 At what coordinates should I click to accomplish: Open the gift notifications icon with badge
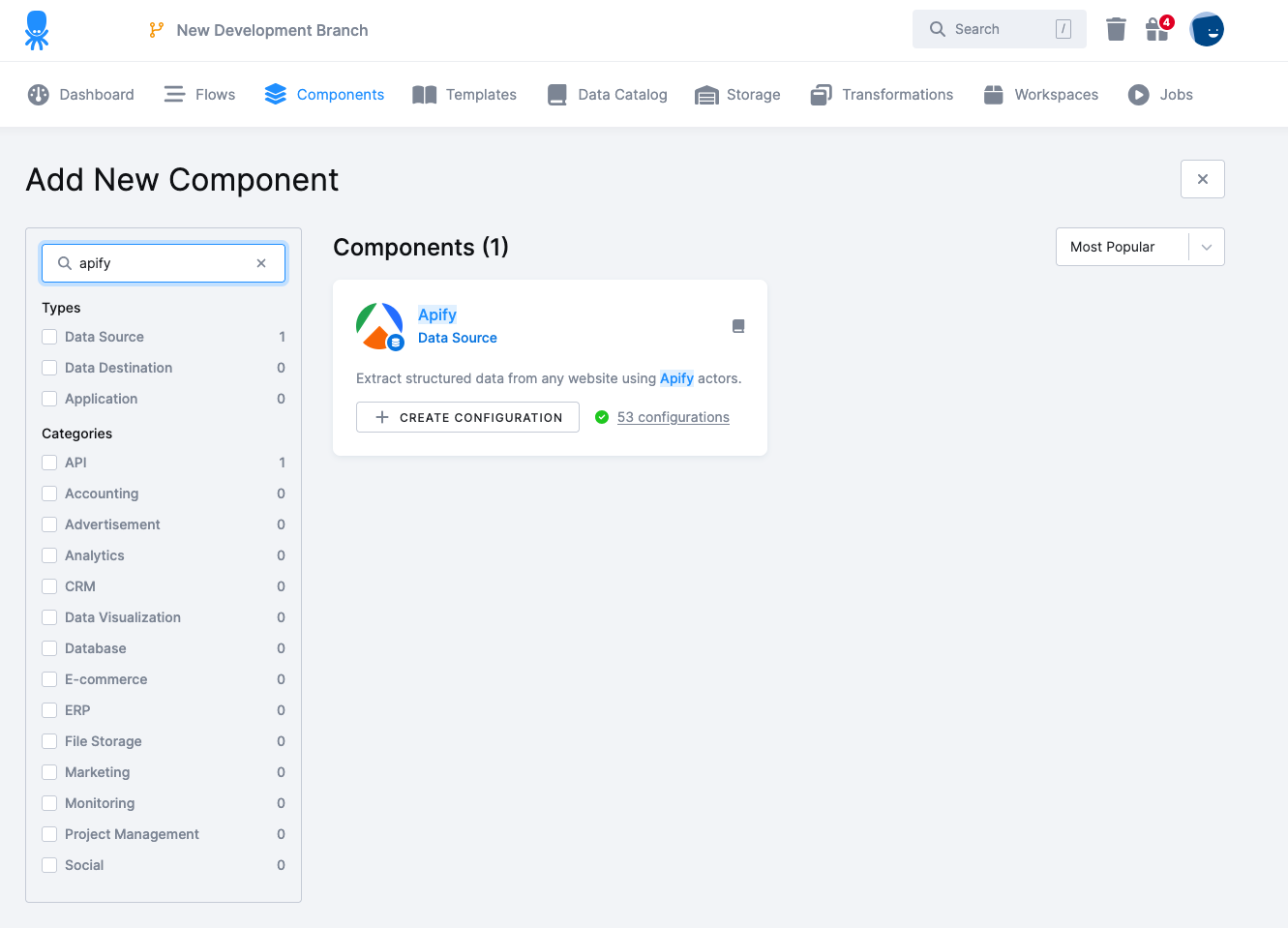click(1156, 30)
